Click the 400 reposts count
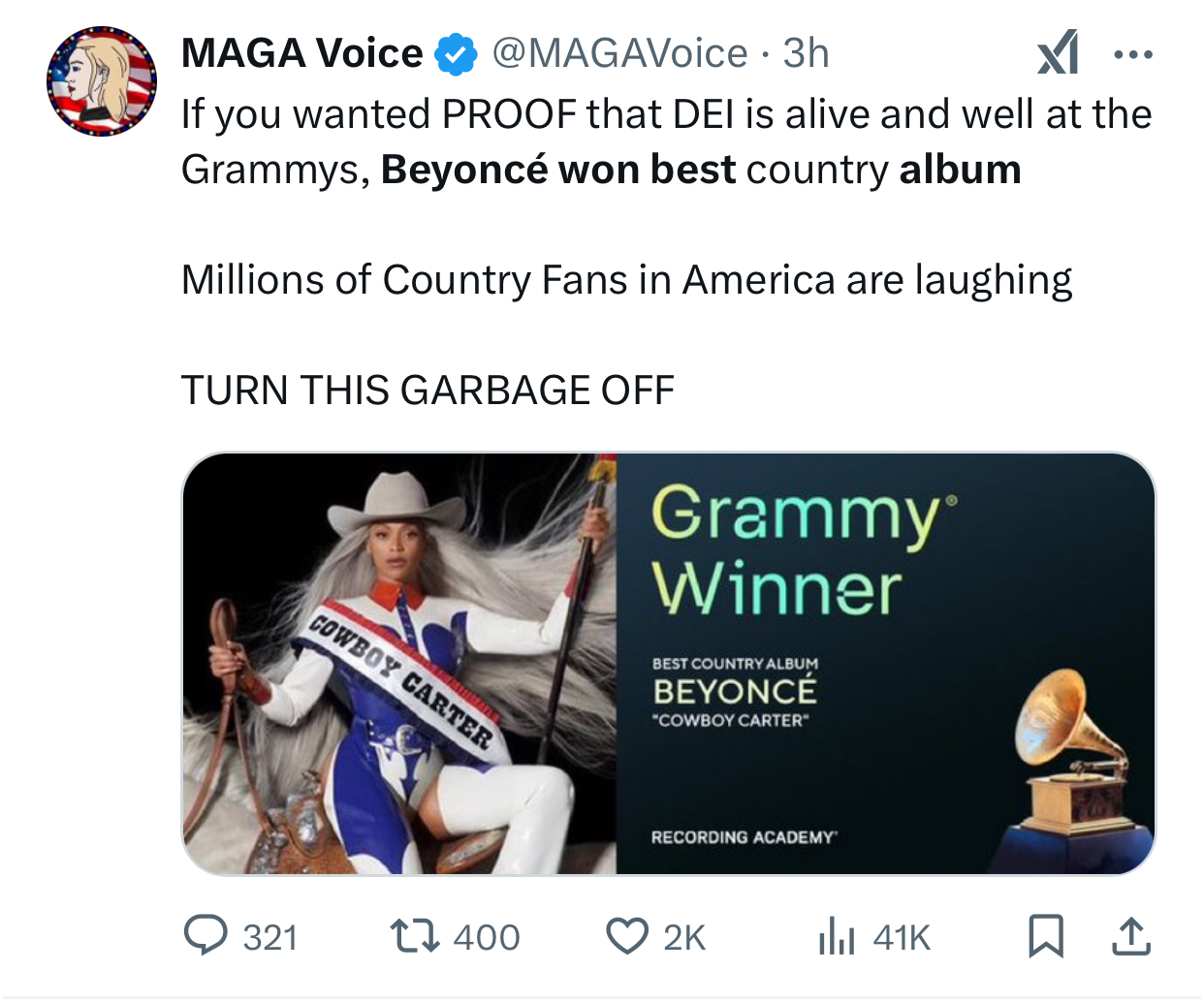This screenshot has width=1204, height=1003. (x=487, y=937)
